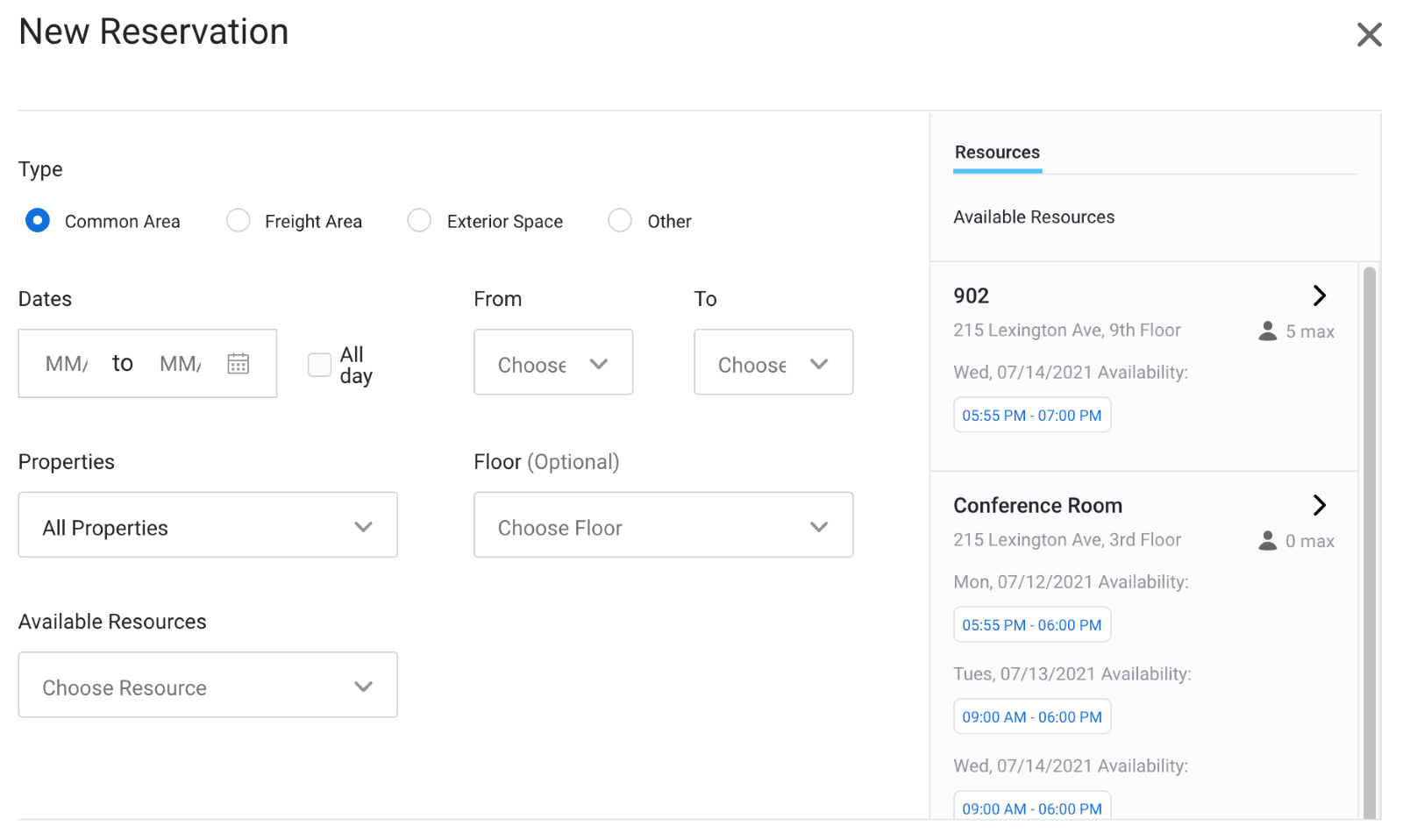The width and height of the screenshot is (1403, 840).
Task: Open details arrow for resource 902
Action: [x=1320, y=295]
